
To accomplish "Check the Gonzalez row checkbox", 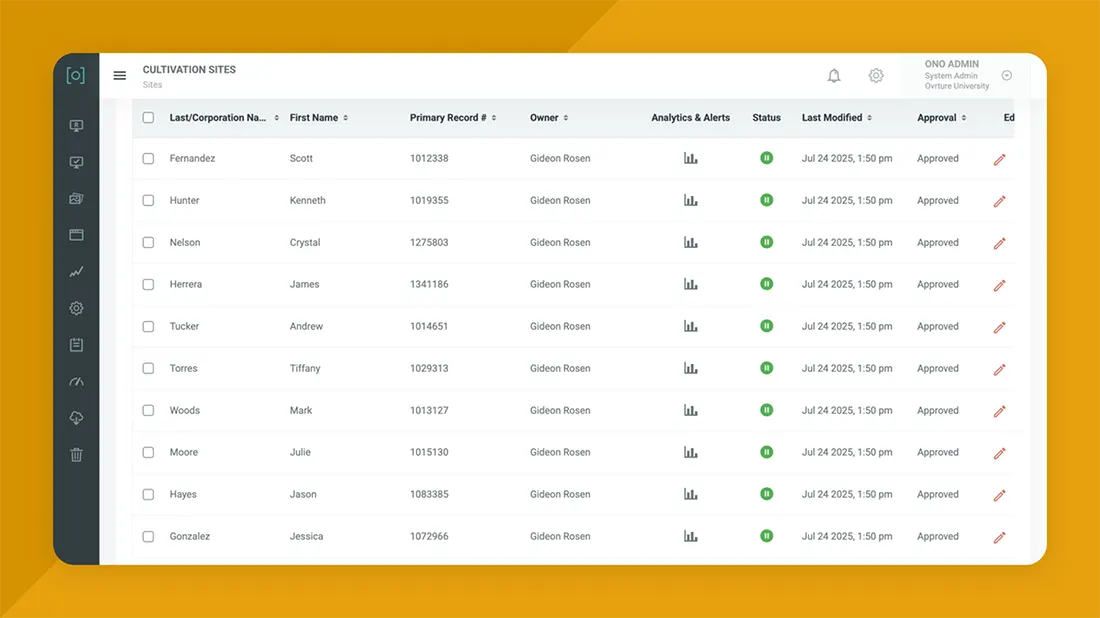I will (148, 537).
